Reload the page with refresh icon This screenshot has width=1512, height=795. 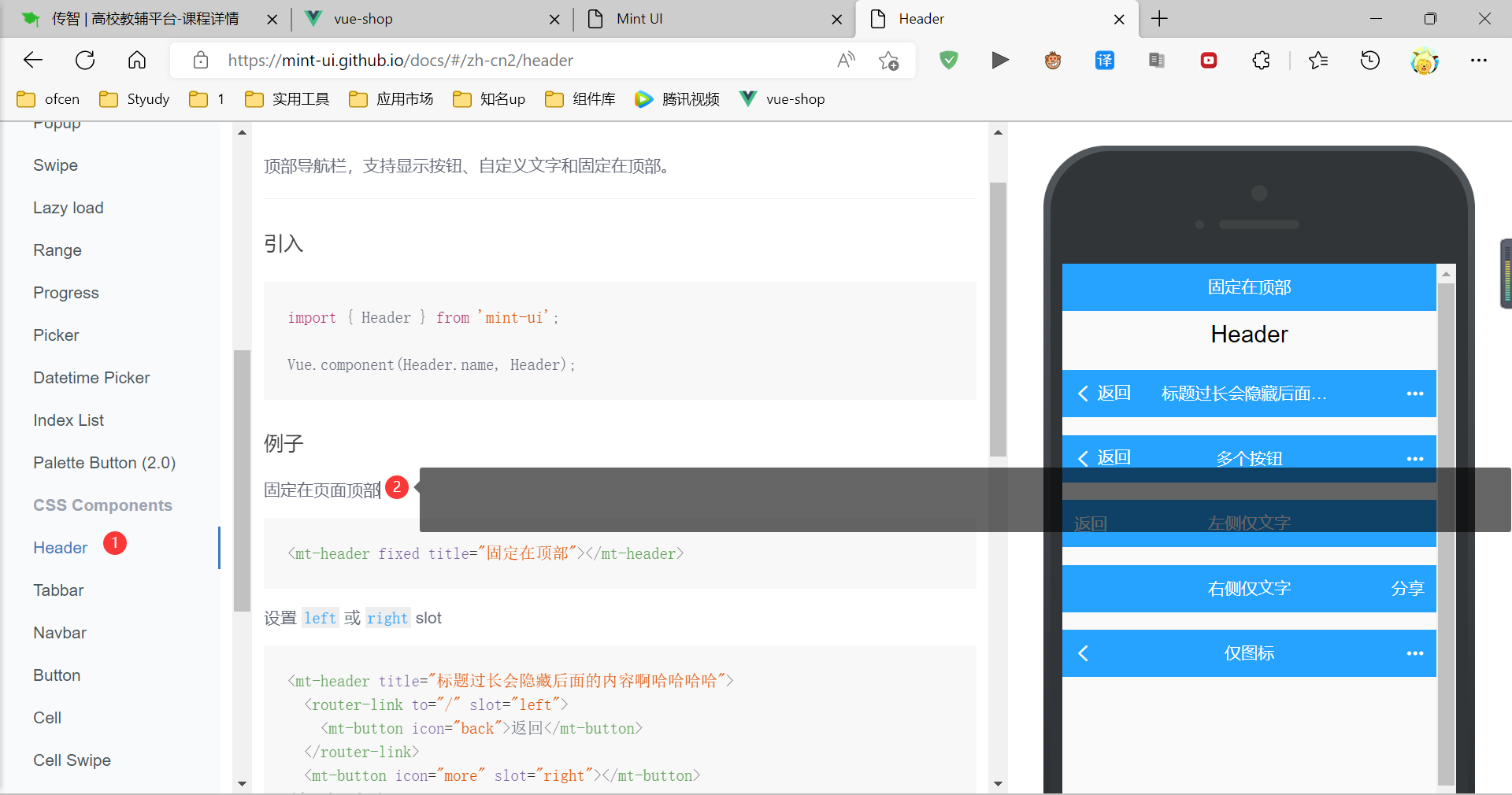pos(85,60)
